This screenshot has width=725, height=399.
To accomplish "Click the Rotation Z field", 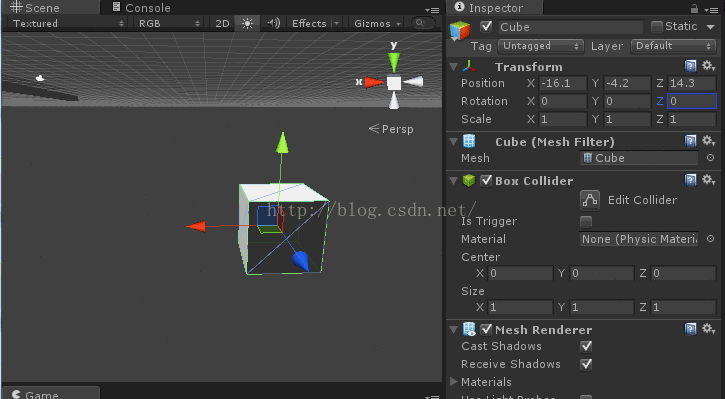I will click(x=692, y=101).
